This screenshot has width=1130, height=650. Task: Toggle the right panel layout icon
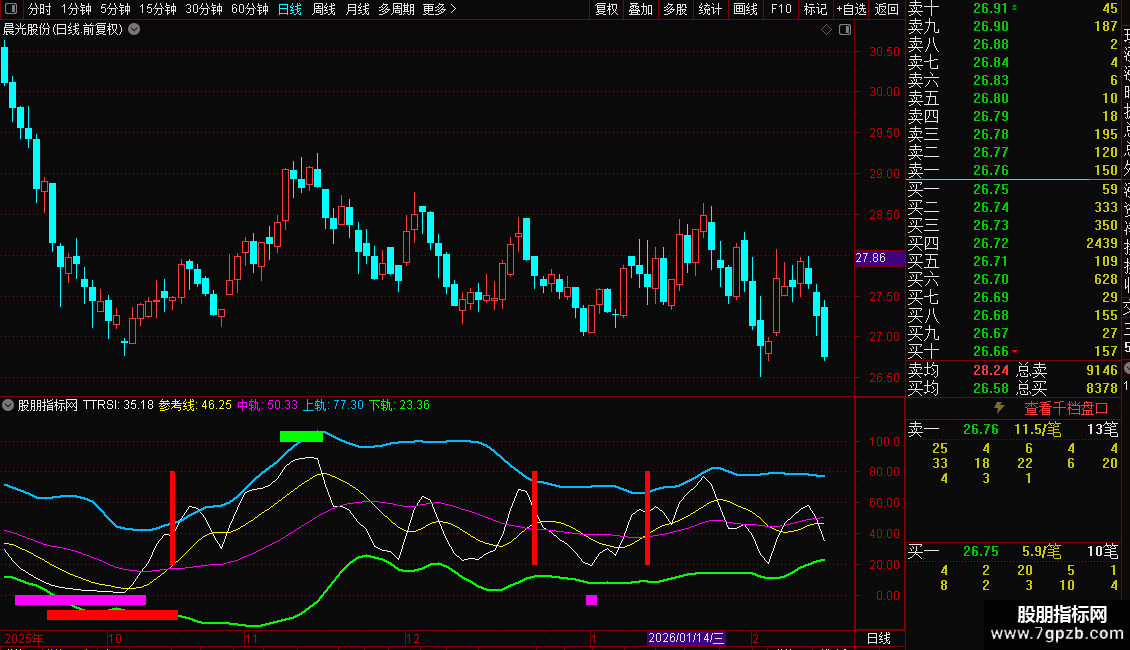844,29
